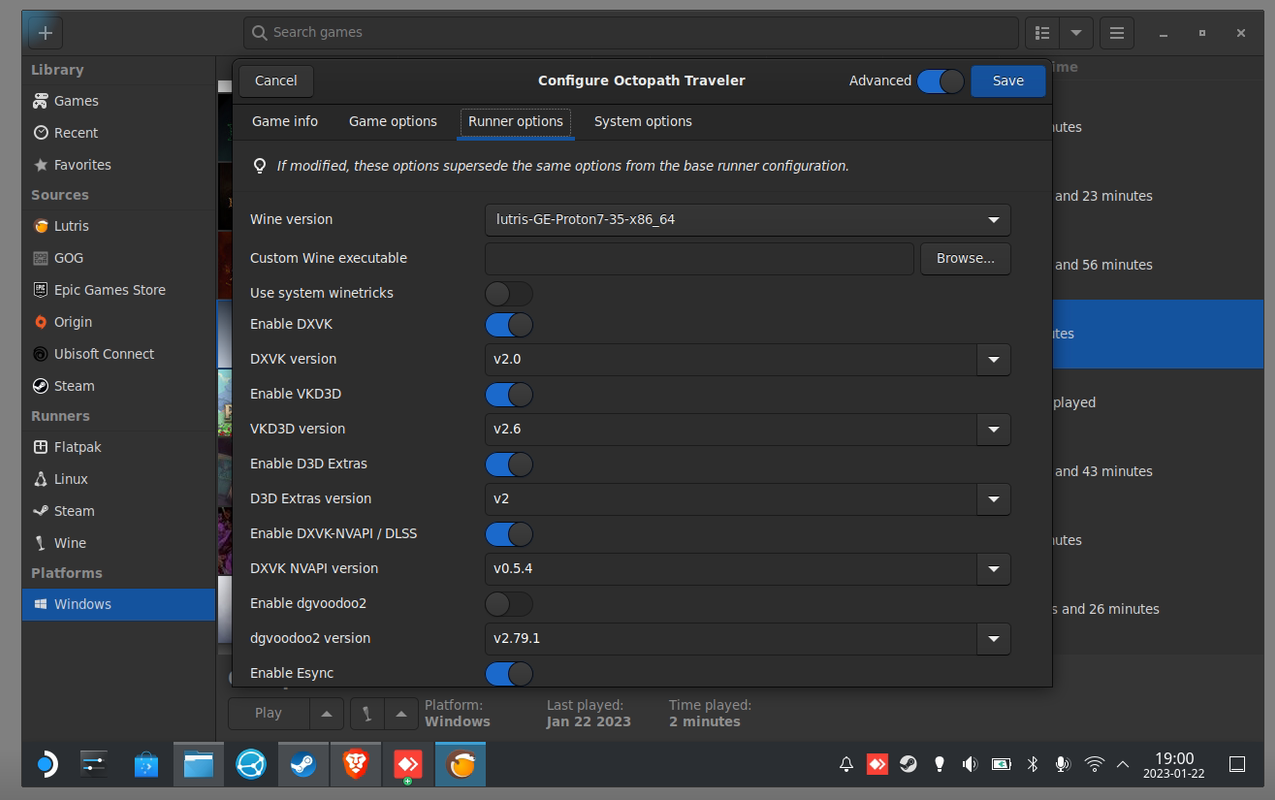Image resolution: width=1275 pixels, height=800 pixels.
Task: Switch to the System options tab
Action: click(643, 122)
